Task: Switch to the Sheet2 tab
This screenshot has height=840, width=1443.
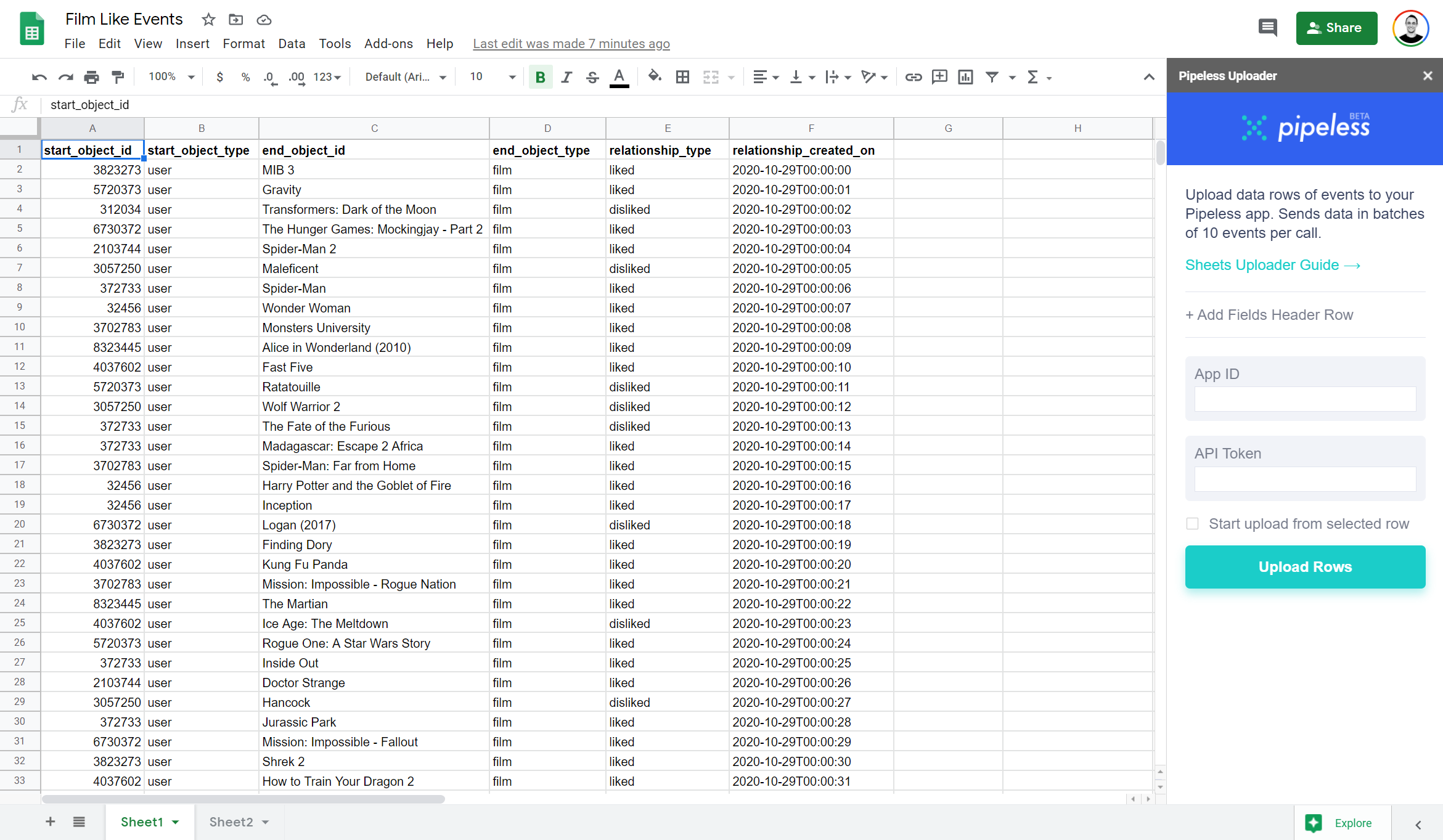Action: (x=231, y=822)
